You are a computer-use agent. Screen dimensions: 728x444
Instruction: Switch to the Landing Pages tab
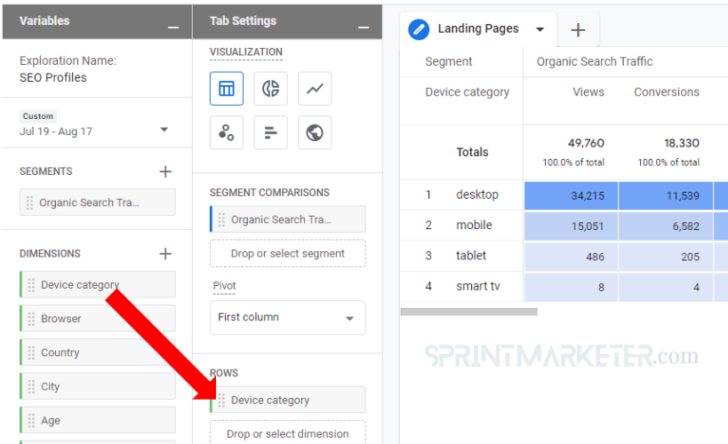click(x=478, y=29)
